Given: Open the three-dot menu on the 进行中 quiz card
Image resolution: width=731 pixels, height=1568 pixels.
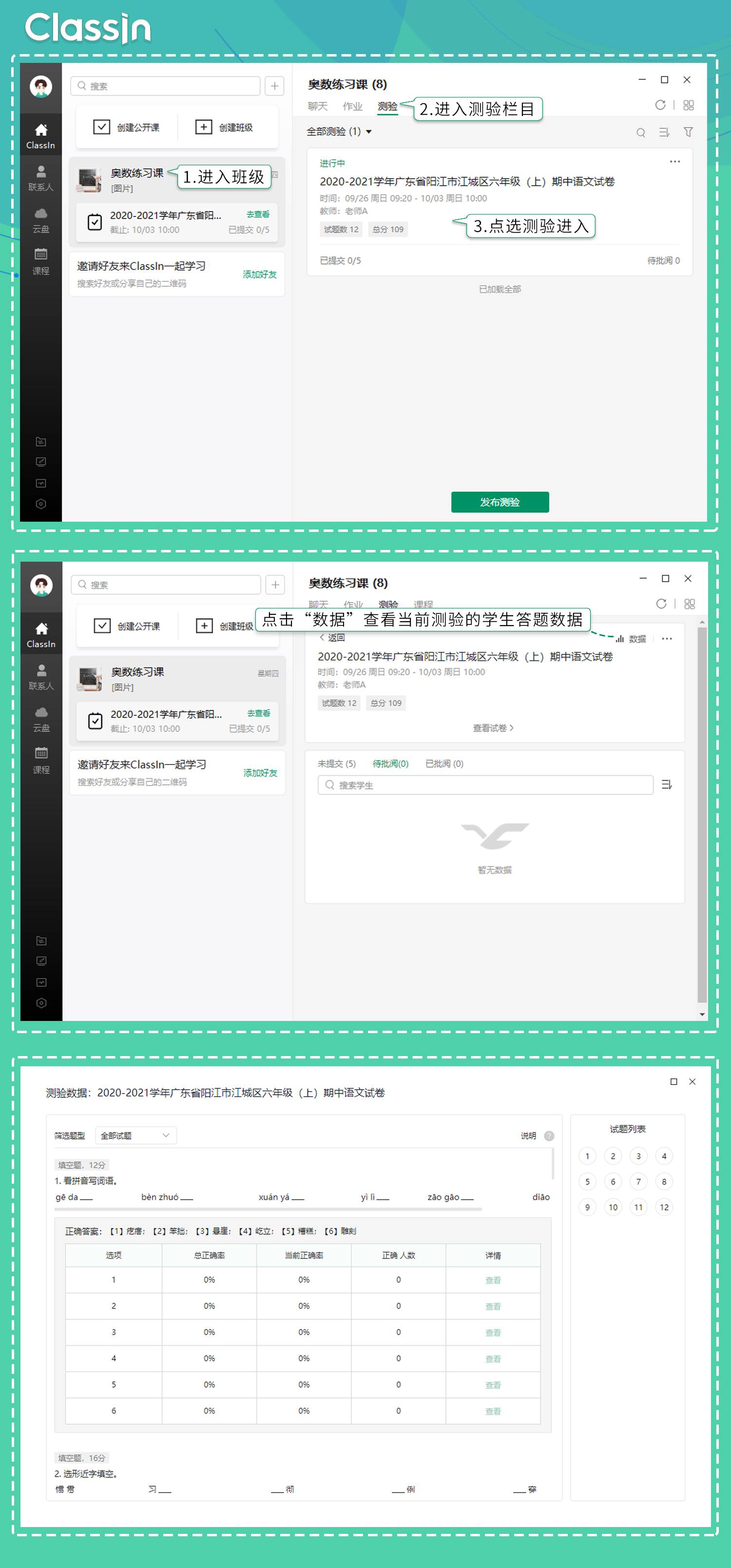Looking at the screenshot, I should (674, 161).
